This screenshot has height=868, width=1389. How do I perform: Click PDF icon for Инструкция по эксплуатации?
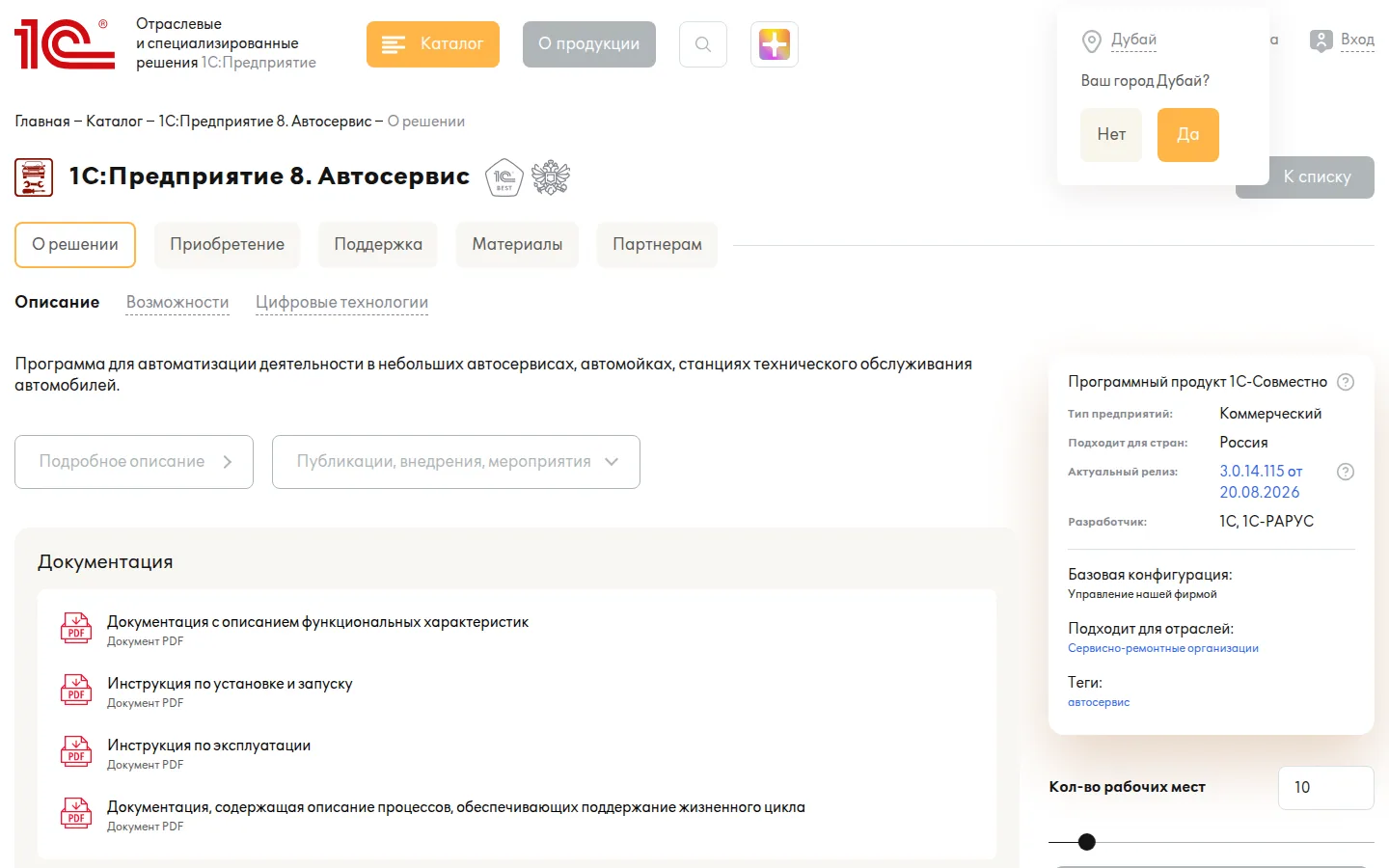76,751
